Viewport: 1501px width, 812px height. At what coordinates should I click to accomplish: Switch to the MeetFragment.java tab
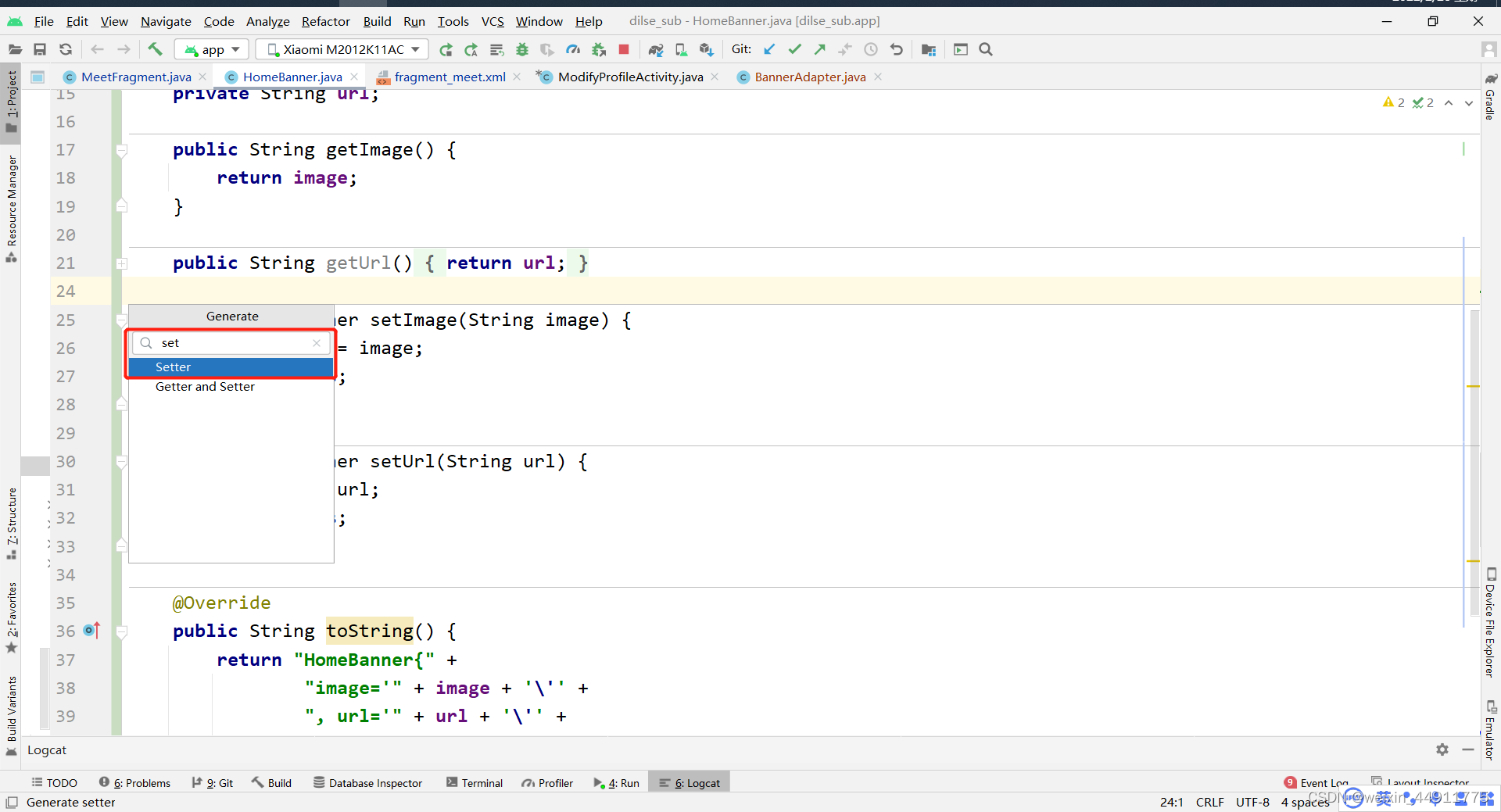pos(136,77)
